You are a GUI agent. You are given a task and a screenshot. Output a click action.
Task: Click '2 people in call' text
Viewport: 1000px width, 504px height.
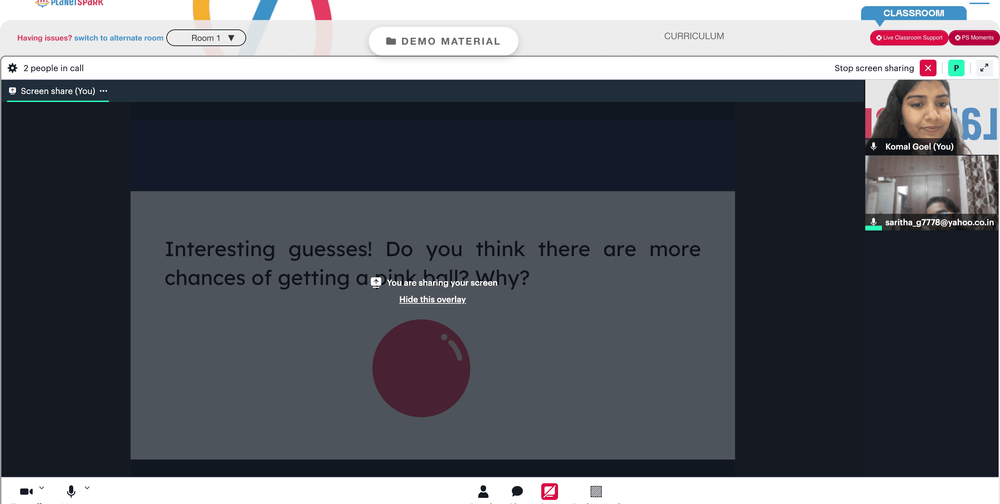(54, 68)
